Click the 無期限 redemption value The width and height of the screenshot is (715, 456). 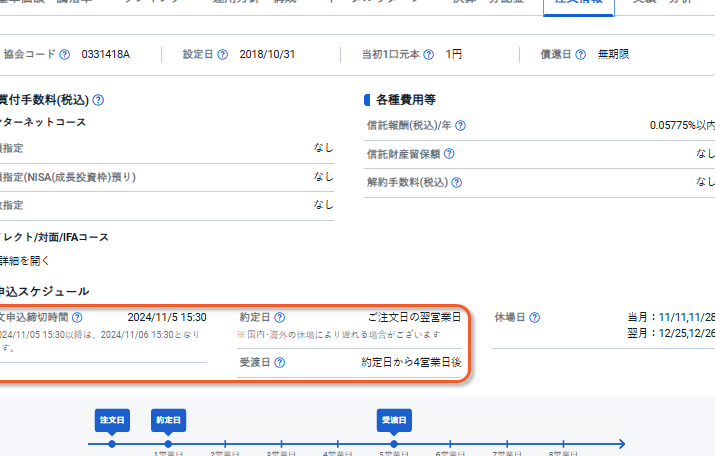tap(613, 54)
